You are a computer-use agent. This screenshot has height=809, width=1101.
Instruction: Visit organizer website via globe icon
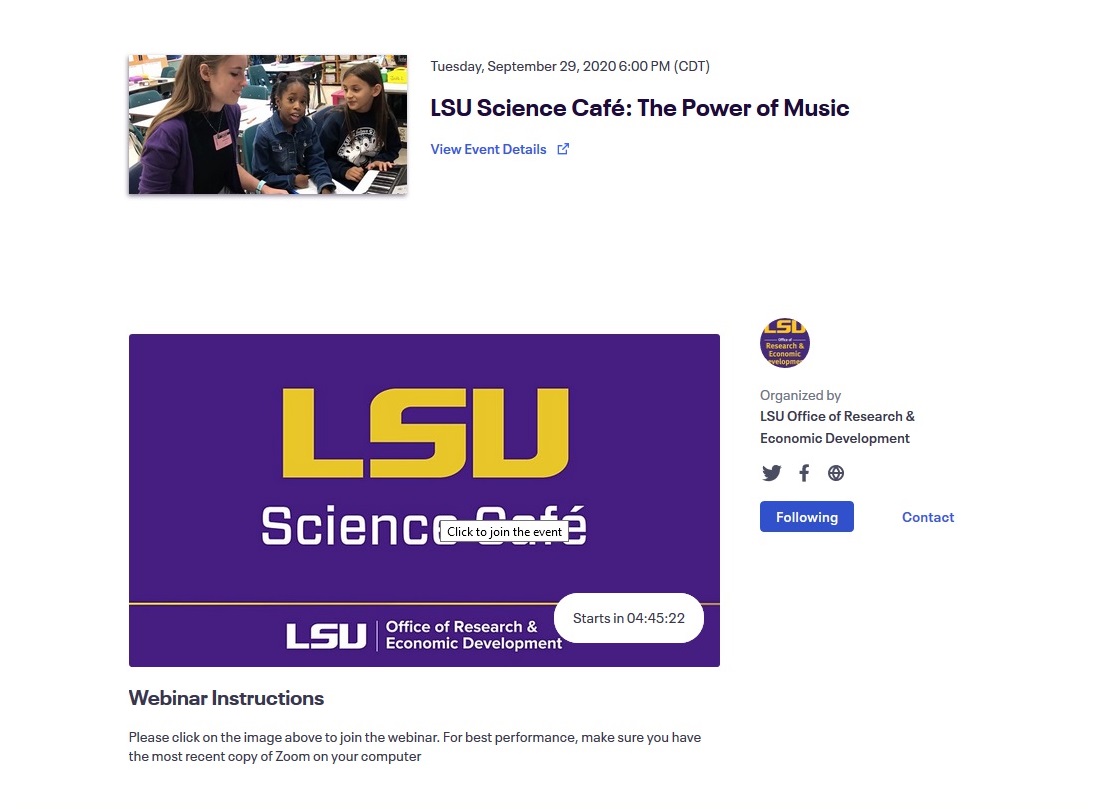tap(836, 473)
